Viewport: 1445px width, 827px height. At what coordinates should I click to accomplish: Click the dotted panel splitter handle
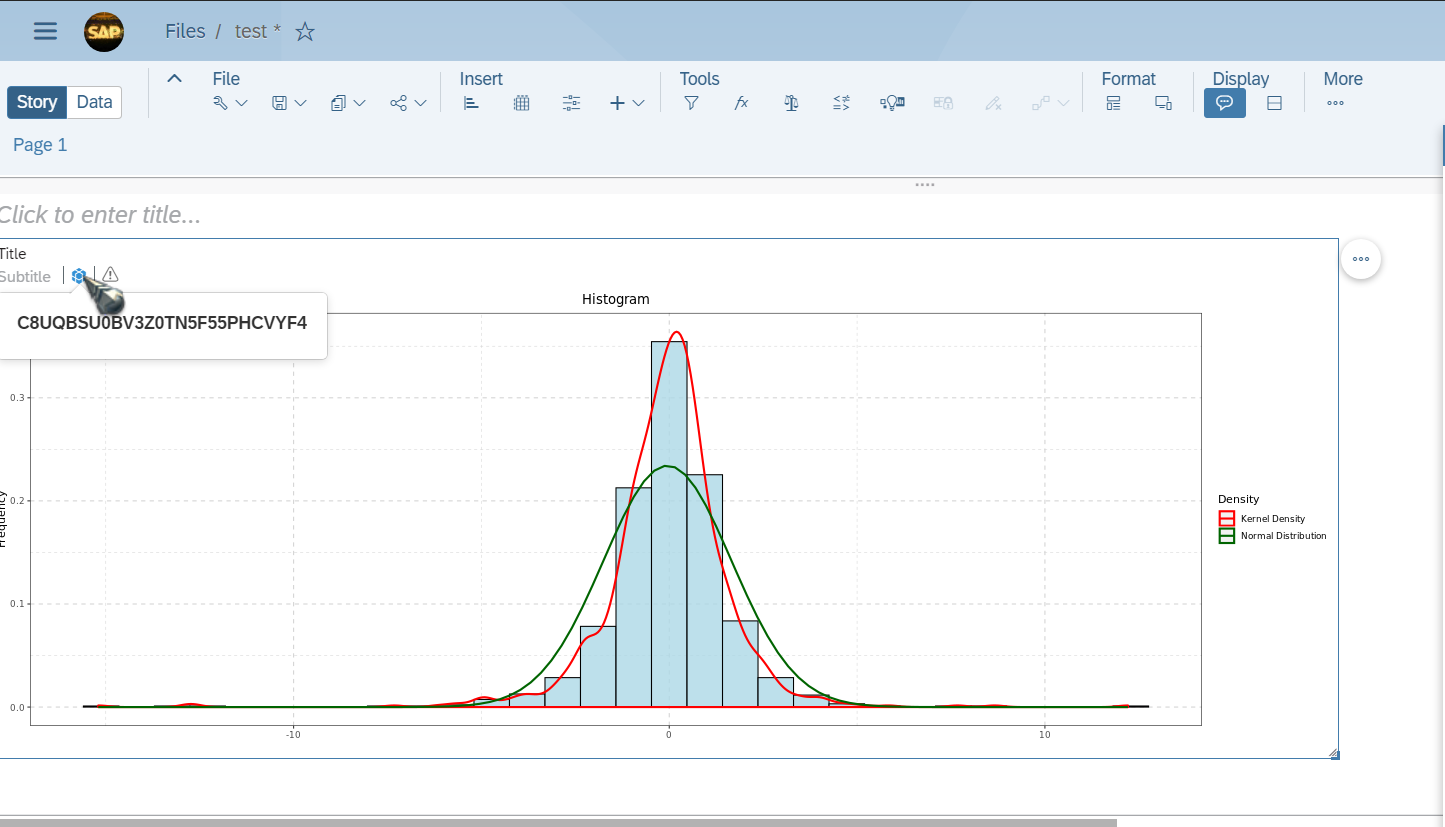coord(925,185)
